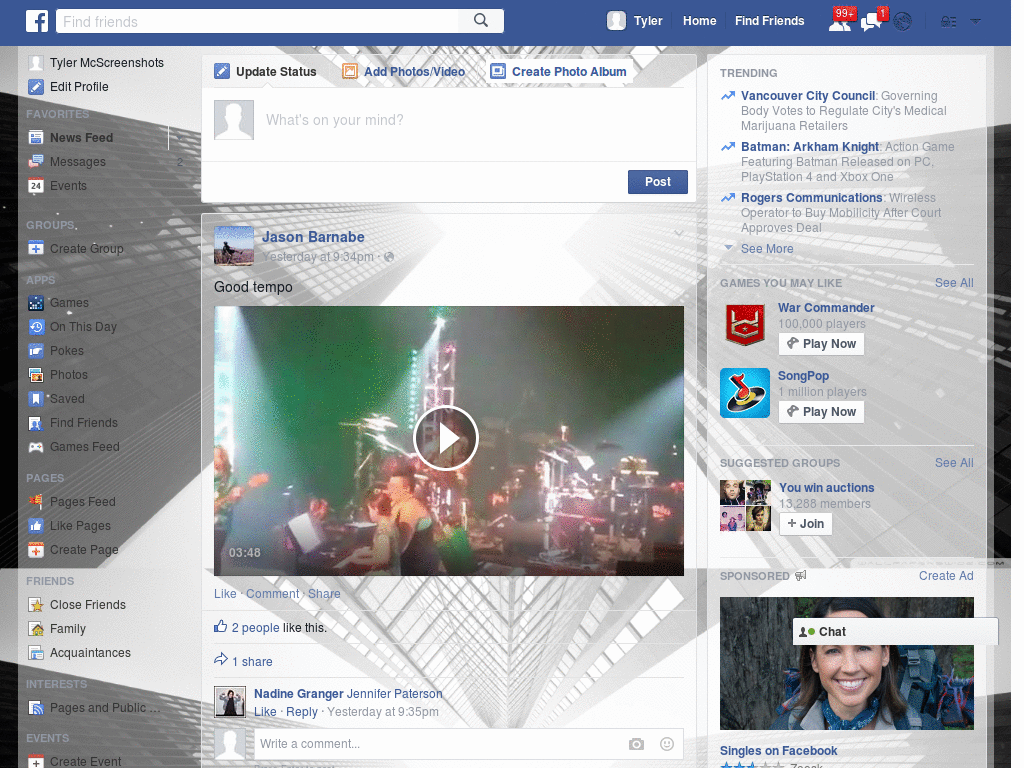Click Share under the video post
Image resolution: width=1024 pixels, height=768 pixels.
pos(324,594)
